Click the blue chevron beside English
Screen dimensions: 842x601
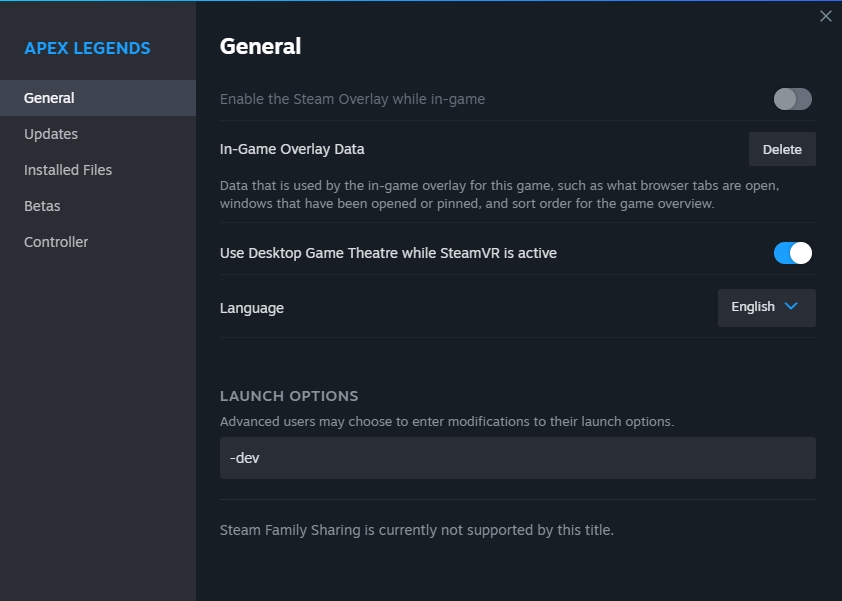point(791,307)
